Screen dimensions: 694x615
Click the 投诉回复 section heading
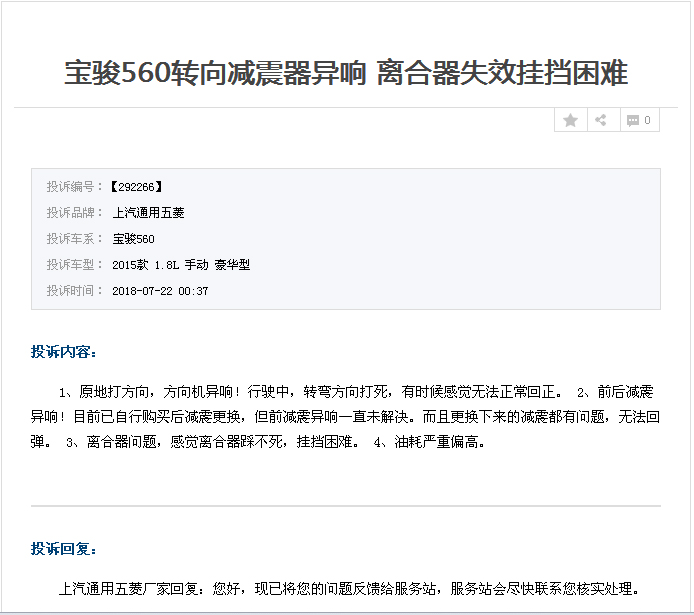(x=63, y=549)
